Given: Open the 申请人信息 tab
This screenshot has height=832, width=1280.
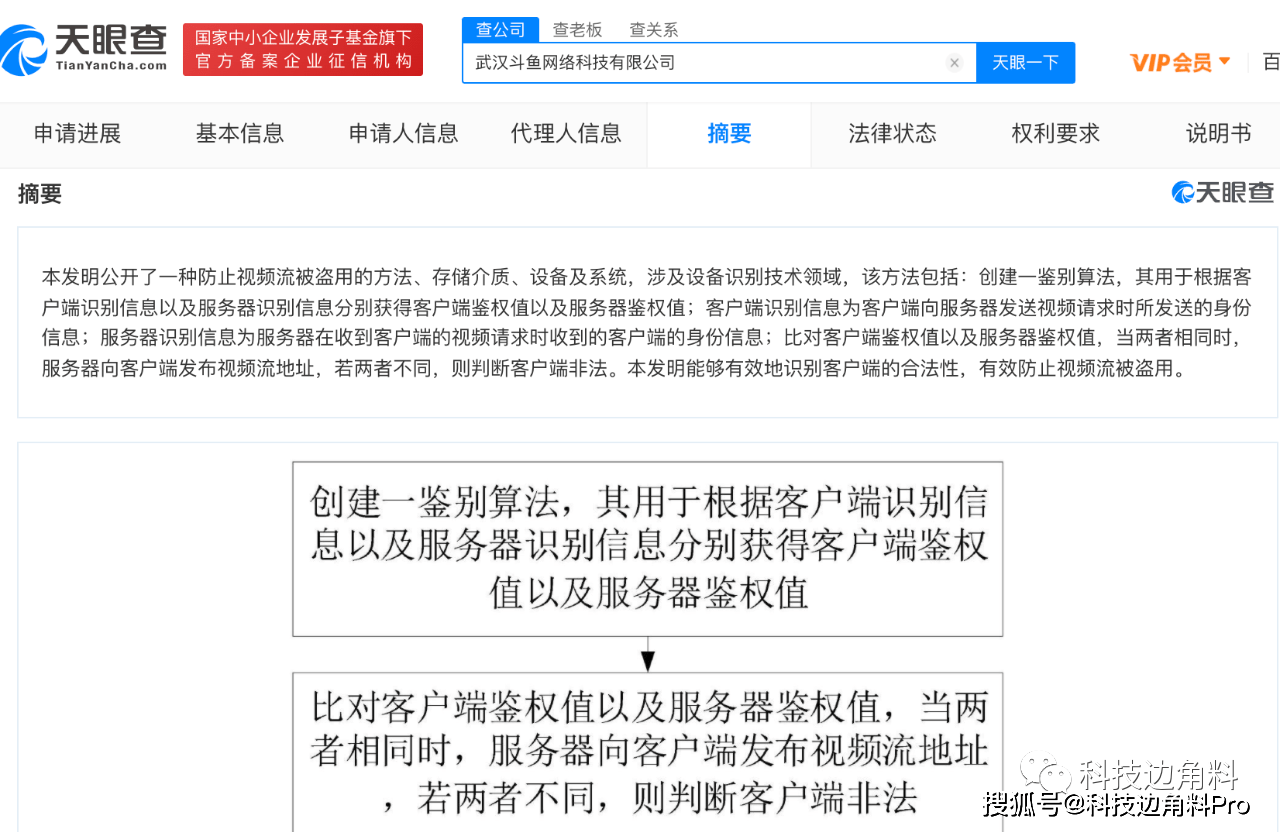Looking at the screenshot, I should point(403,134).
